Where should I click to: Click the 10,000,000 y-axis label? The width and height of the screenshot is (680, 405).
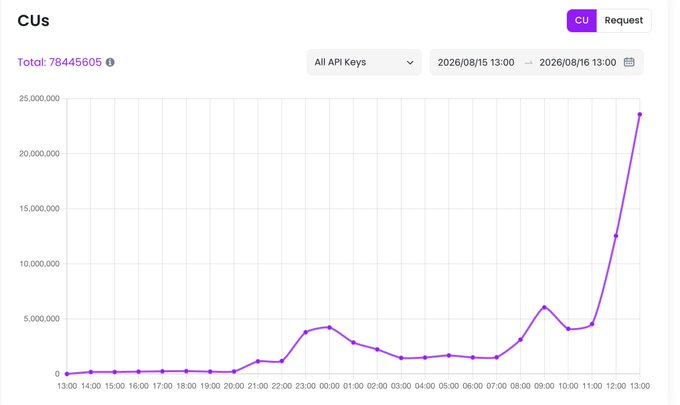pyautogui.click(x=39, y=264)
